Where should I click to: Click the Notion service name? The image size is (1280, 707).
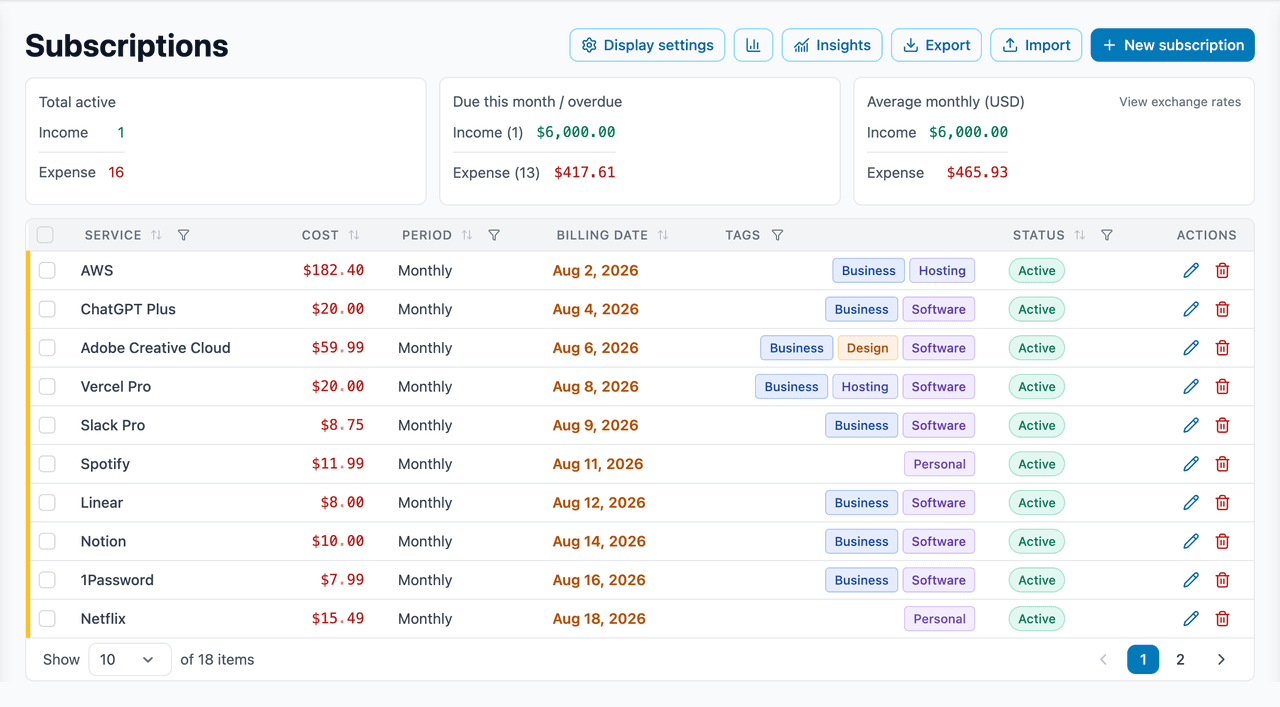(104, 541)
